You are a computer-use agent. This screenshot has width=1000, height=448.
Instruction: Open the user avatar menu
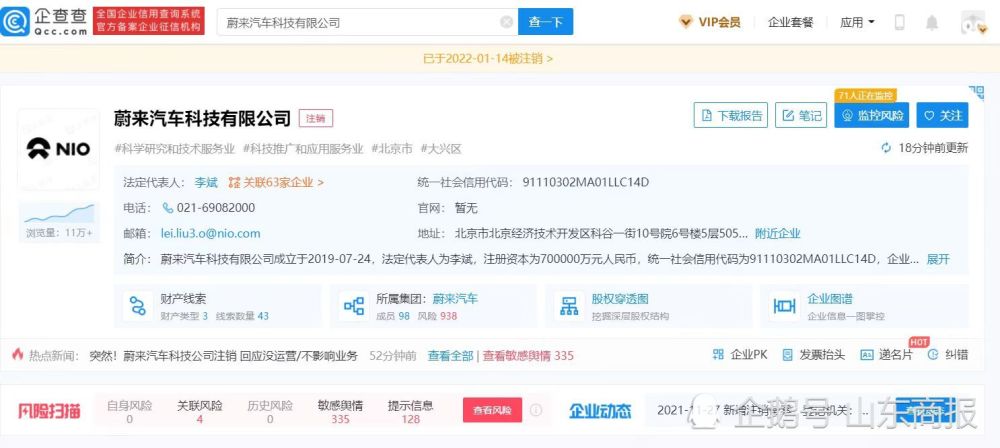click(973, 22)
